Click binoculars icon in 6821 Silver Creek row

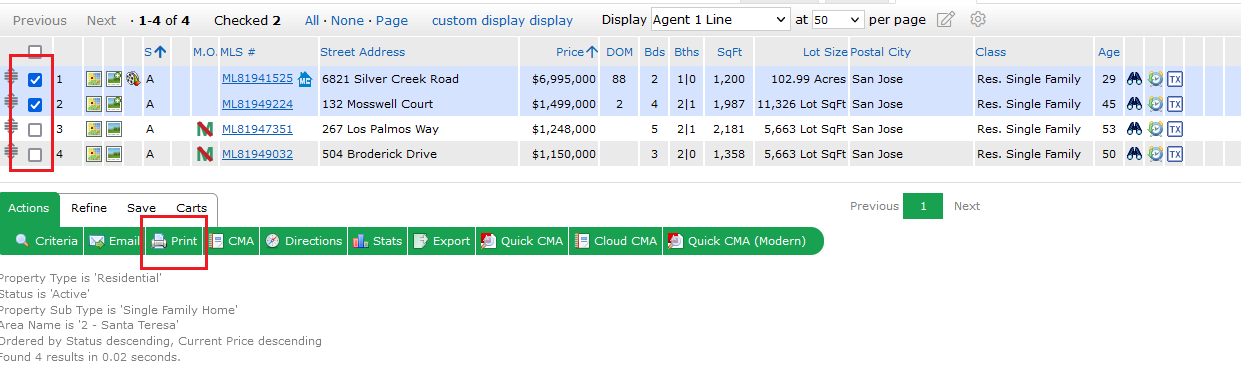(x=1134, y=79)
